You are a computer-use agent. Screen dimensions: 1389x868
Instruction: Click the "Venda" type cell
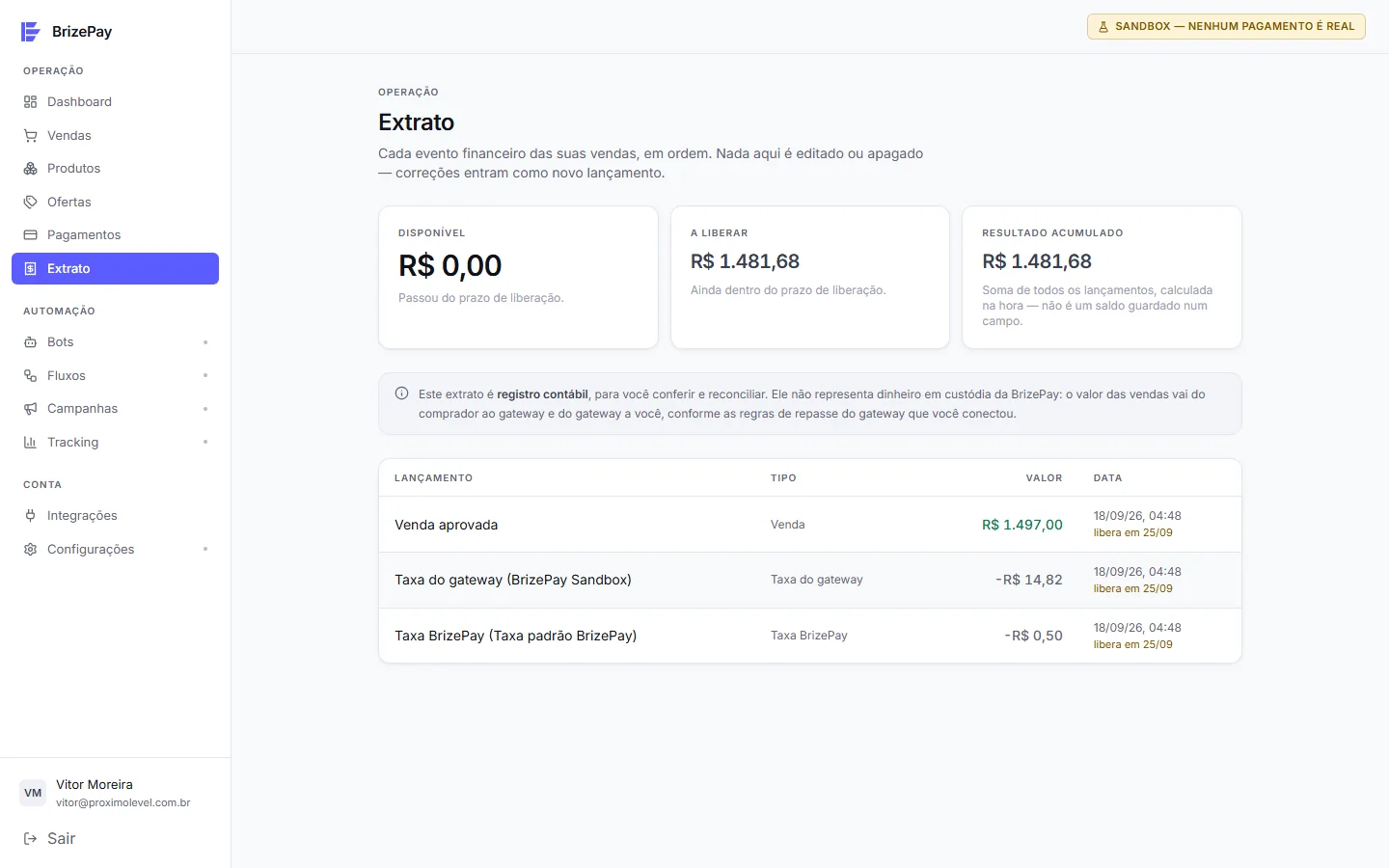pyautogui.click(x=788, y=525)
